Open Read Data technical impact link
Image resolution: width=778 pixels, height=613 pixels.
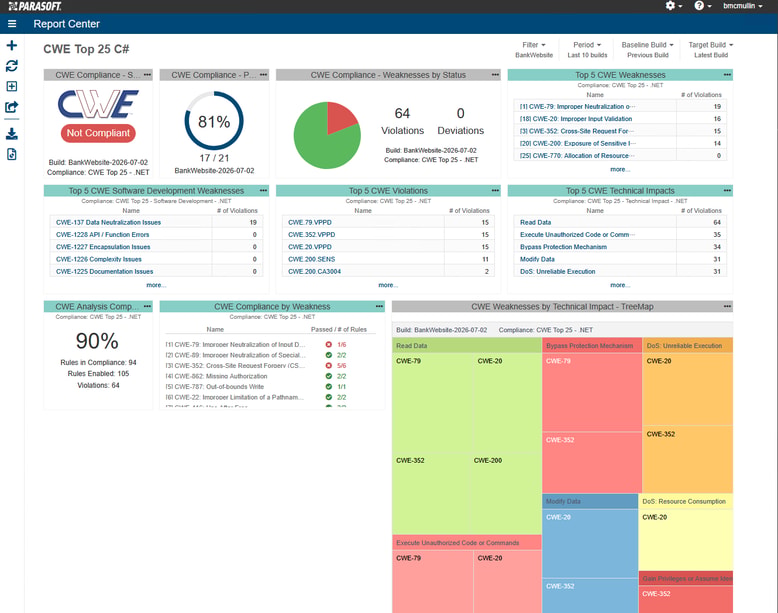(535, 222)
